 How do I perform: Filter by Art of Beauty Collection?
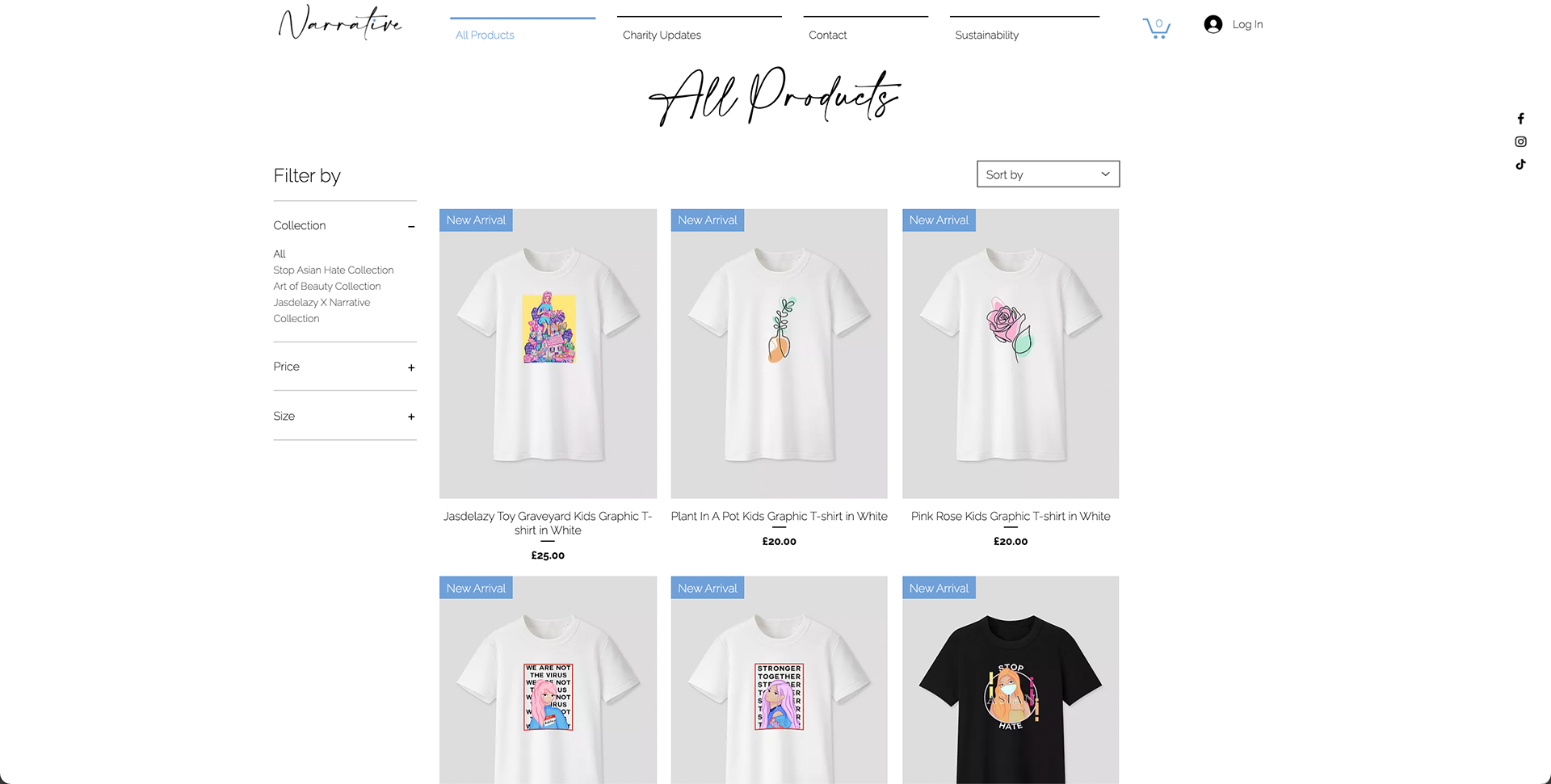click(327, 286)
